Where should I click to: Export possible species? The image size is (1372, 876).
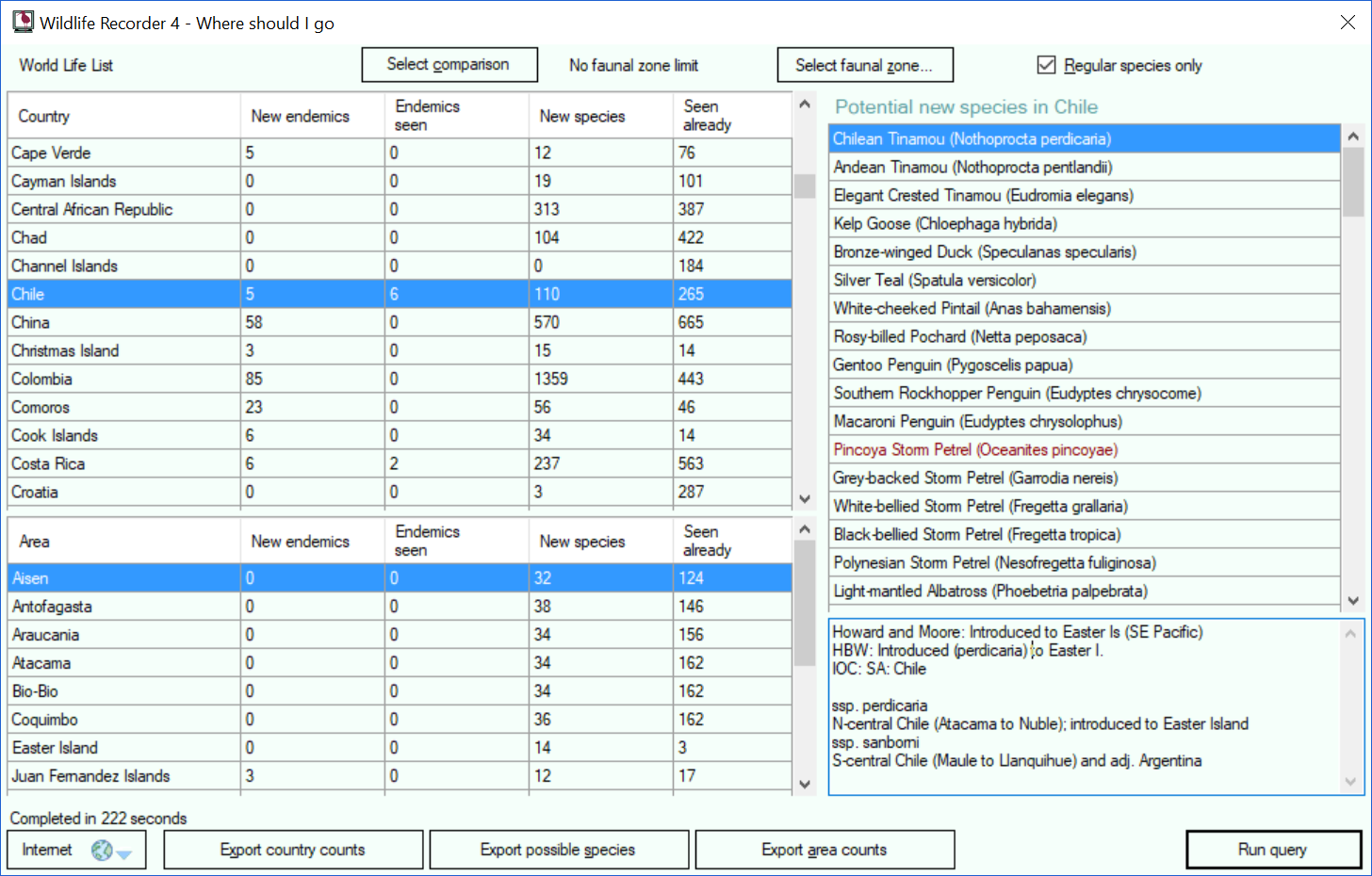pyautogui.click(x=559, y=850)
